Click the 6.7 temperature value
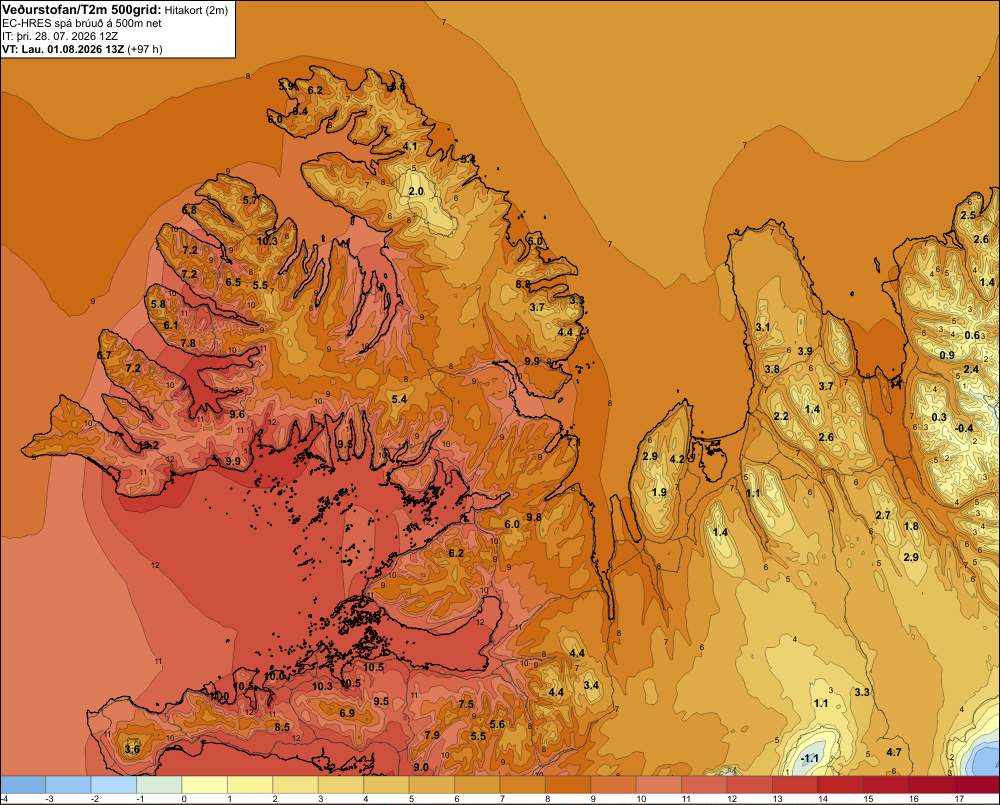The height and width of the screenshot is (805, 1000). click(x=104, y=355)
